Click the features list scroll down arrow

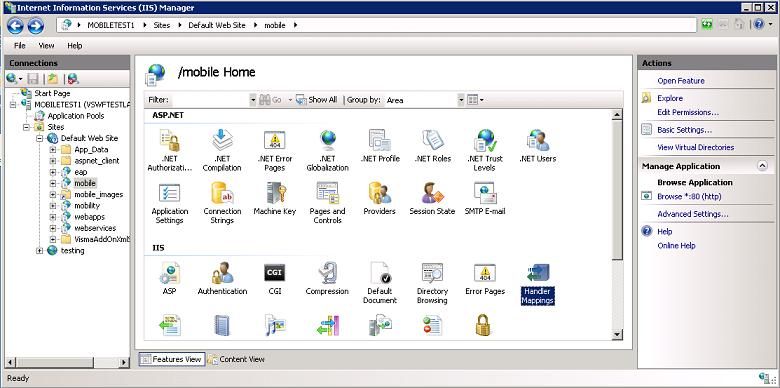click(617, 335)
